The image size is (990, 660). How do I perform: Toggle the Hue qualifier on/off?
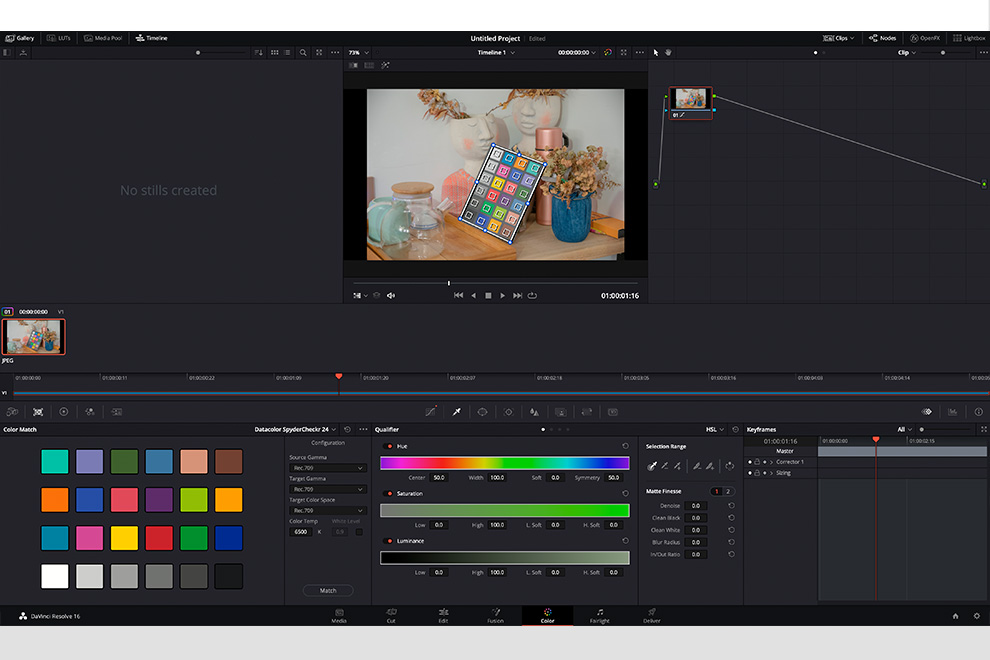389,446
